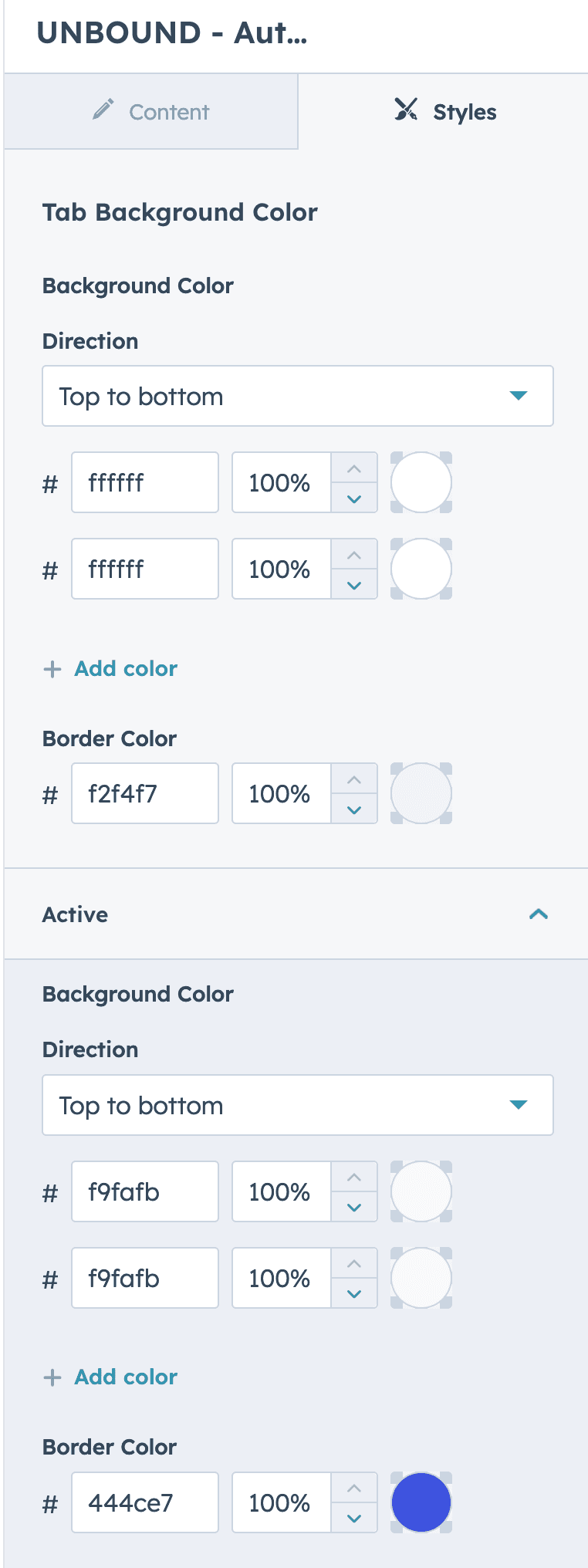Viewport: 588px width, 1568px height.
Task: Click the brush icon on Styles tab
Action: tap(406, 110)
